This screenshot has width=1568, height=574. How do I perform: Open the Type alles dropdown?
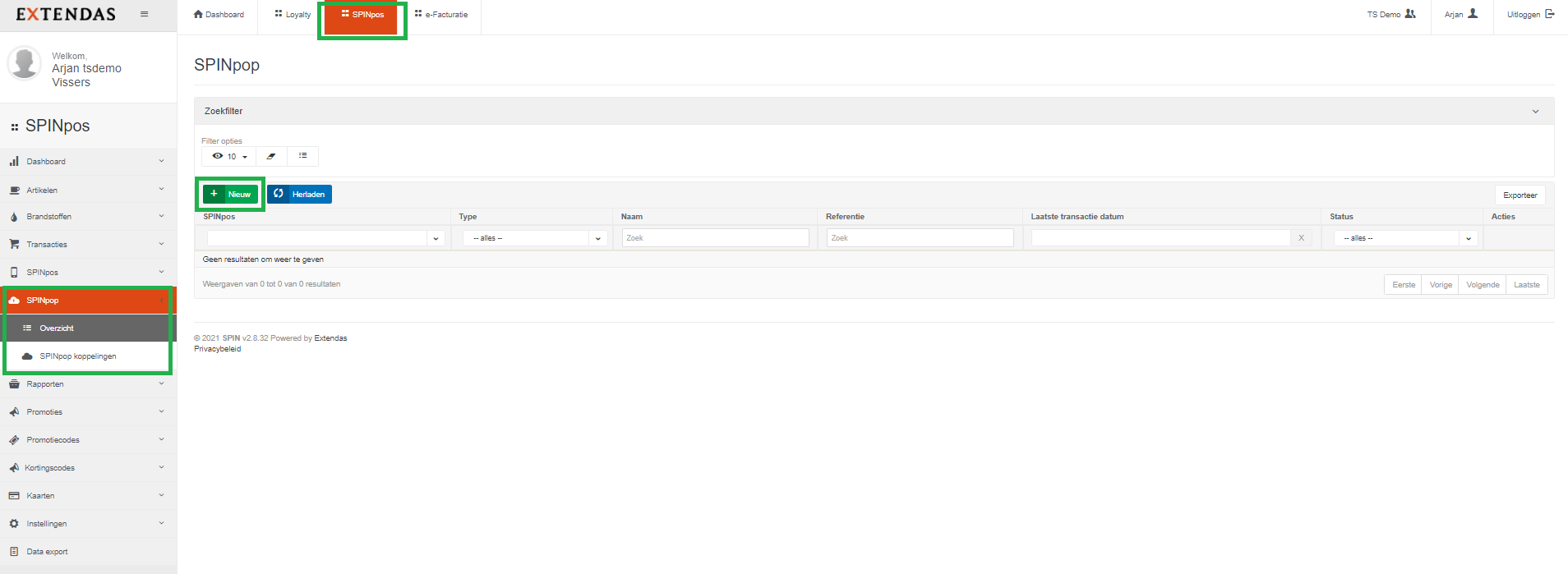coord(535,238)
